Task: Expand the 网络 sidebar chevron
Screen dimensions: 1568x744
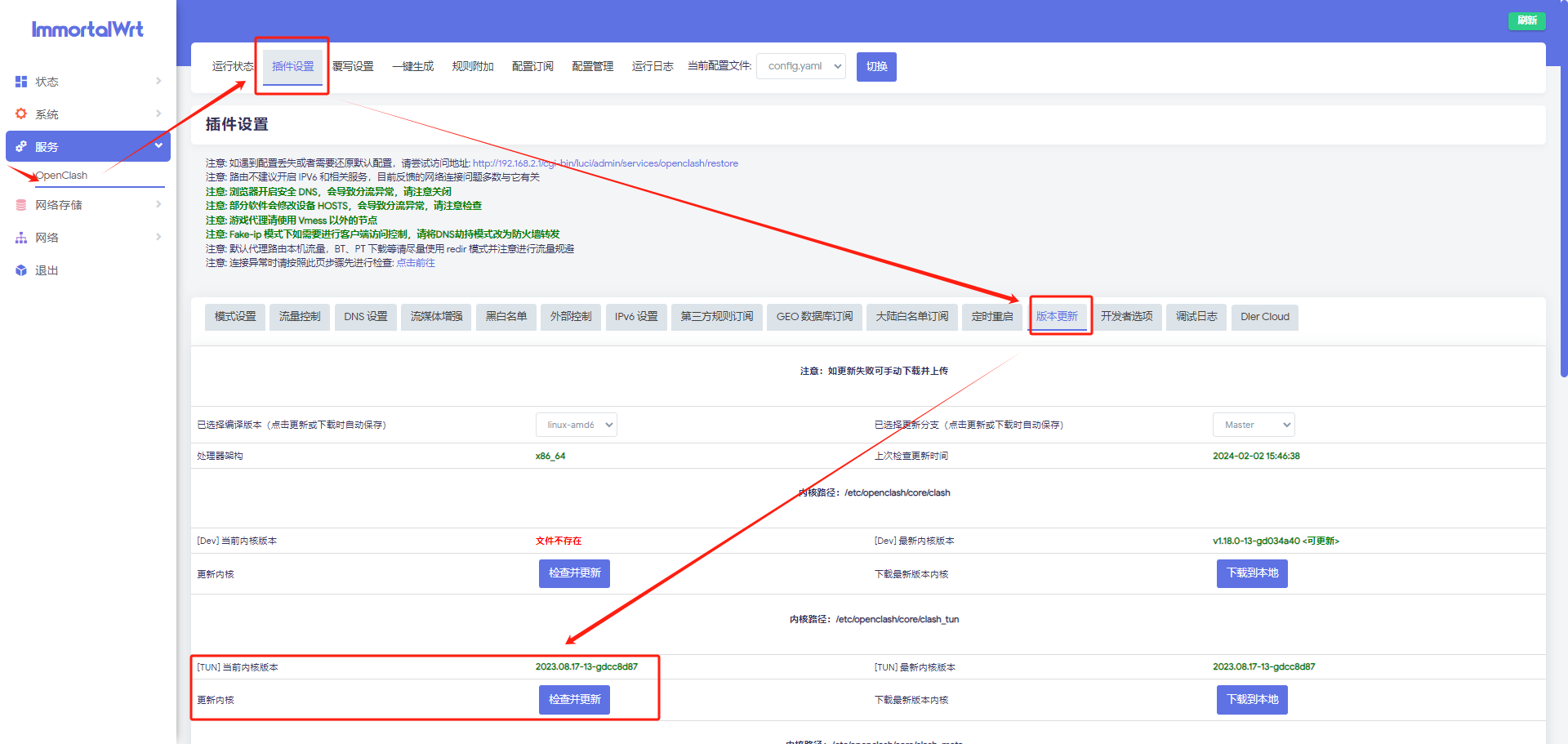Action: click(158, 237)
